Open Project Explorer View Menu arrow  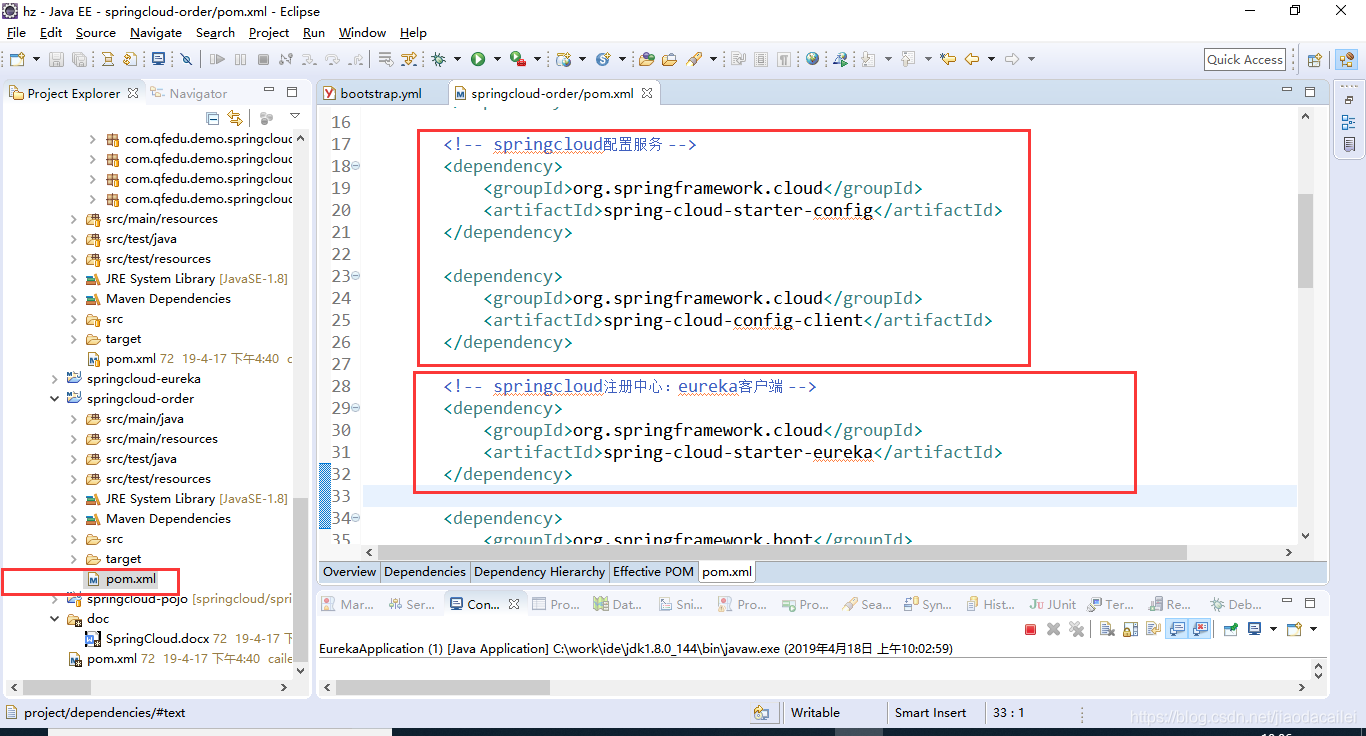tap(295, 117)
